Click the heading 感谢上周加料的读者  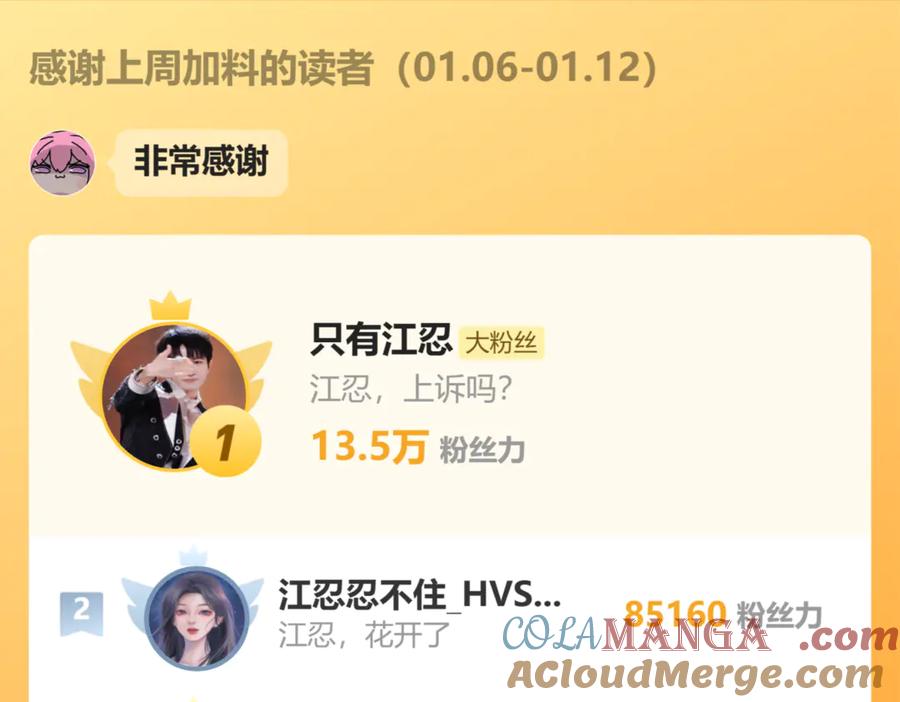click(x=201, y=68)
